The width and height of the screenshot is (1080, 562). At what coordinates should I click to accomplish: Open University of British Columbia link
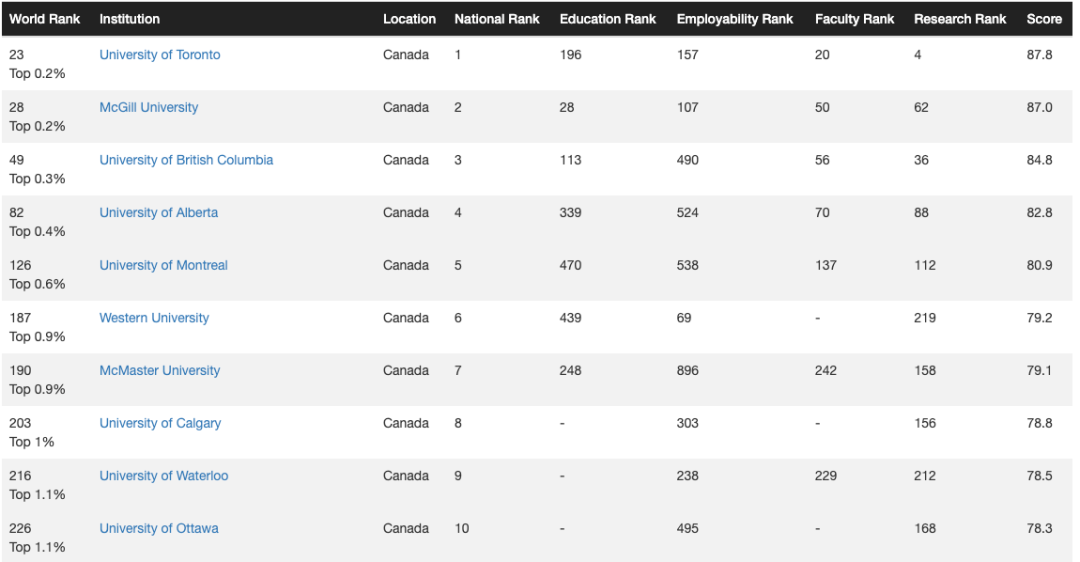point(186,160)
